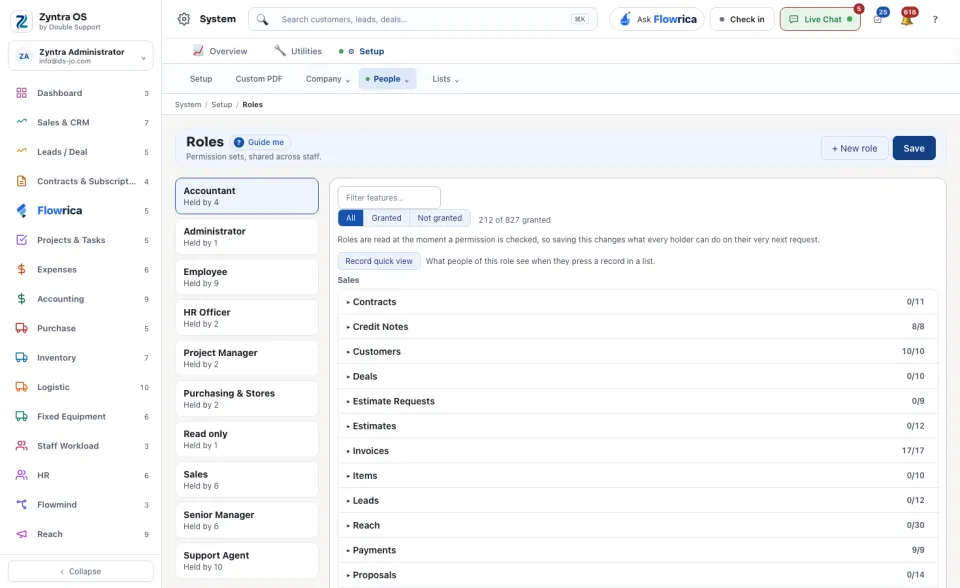Expand the Invoices permission group
The width and height of the screenshot is (960, 588).
tap(637, 451)
